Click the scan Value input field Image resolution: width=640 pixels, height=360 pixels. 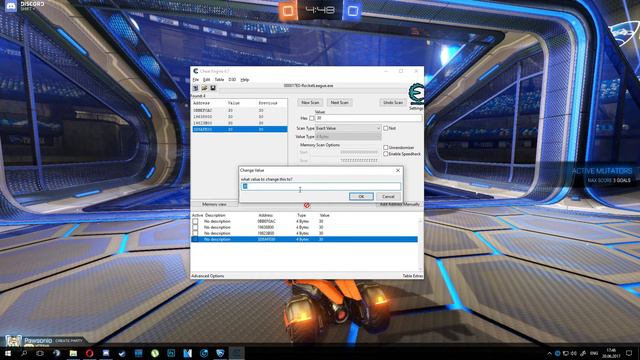click(x=369, y=118)
